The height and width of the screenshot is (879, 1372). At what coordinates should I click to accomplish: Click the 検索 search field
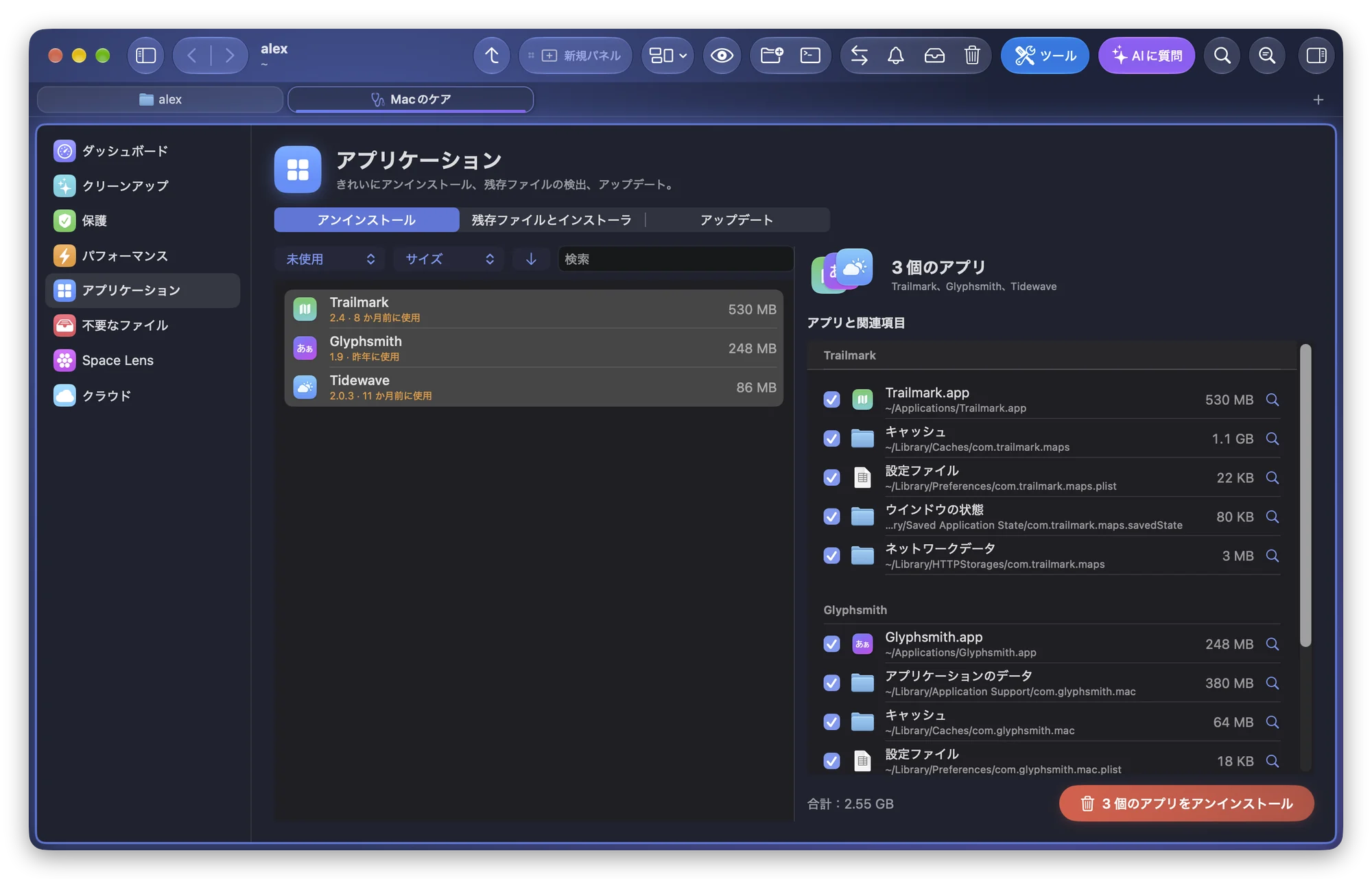(x=676, y=259)
